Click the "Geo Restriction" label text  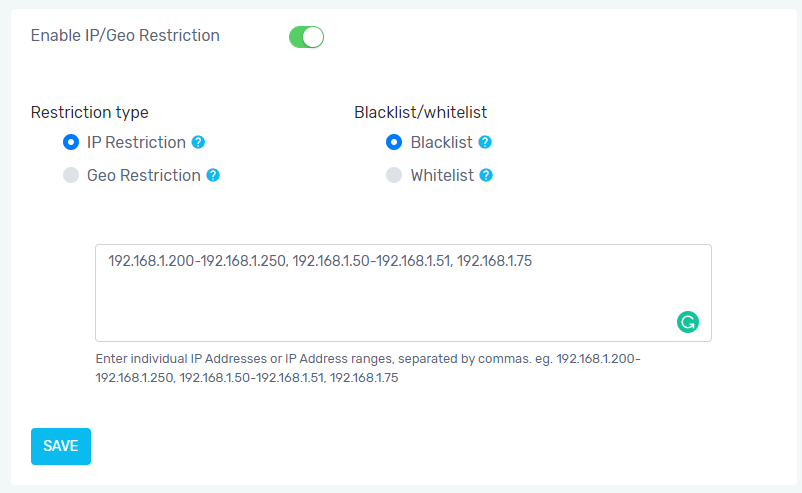tap(144, 175)
